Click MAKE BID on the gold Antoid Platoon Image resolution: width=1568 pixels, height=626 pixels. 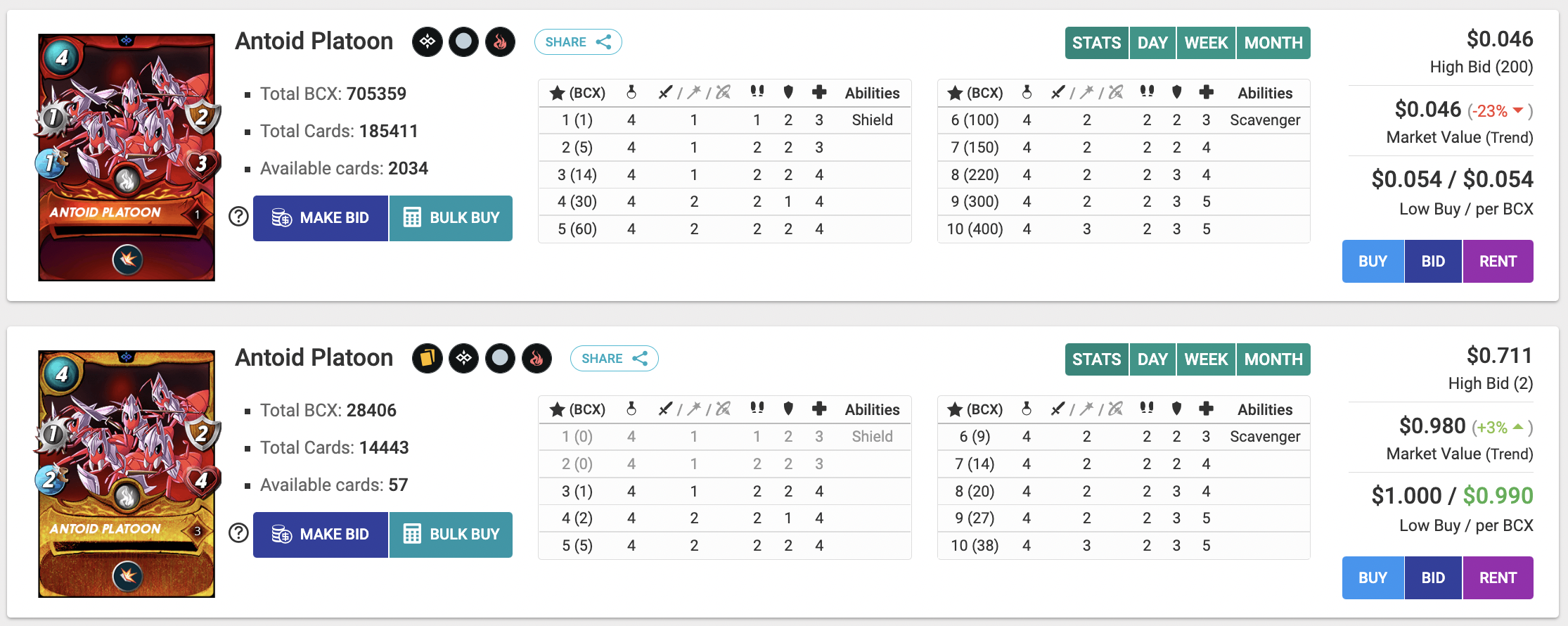pyautogui.click(x=321, y=535)
